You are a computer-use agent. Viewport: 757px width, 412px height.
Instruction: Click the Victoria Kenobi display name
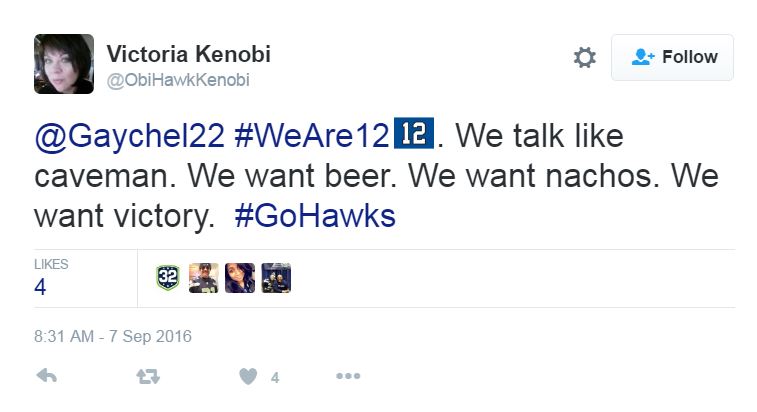click(x=188, y=54)
